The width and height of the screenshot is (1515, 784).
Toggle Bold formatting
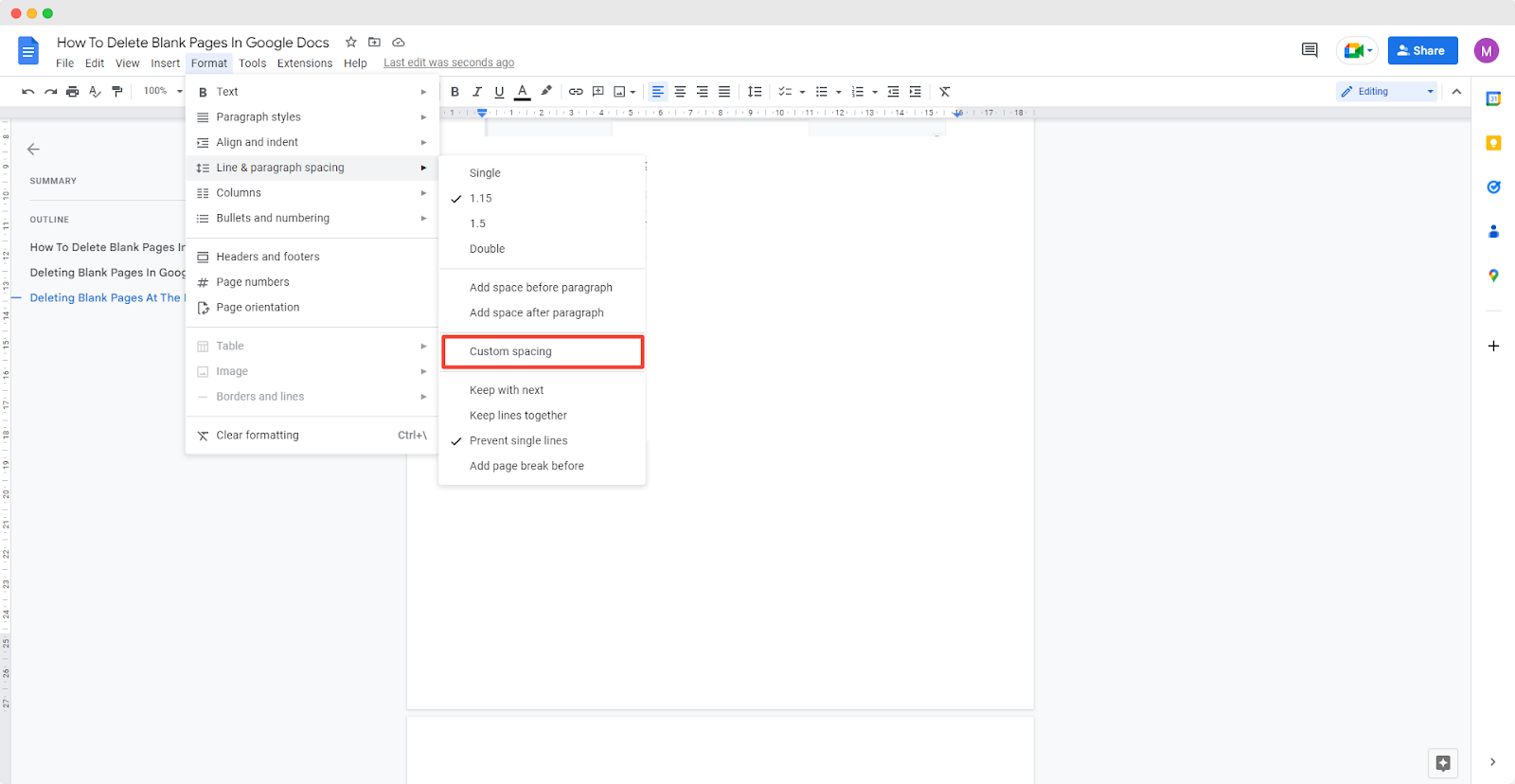coord(454,92)
